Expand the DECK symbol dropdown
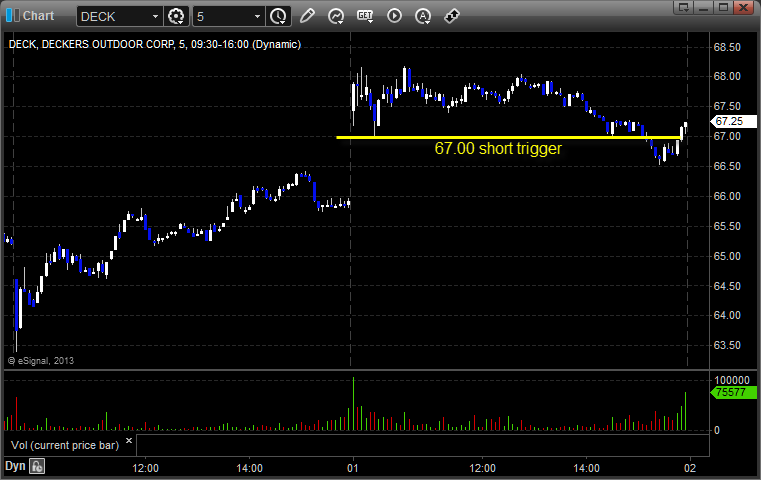The image size is (761, 480). (155, 17)
